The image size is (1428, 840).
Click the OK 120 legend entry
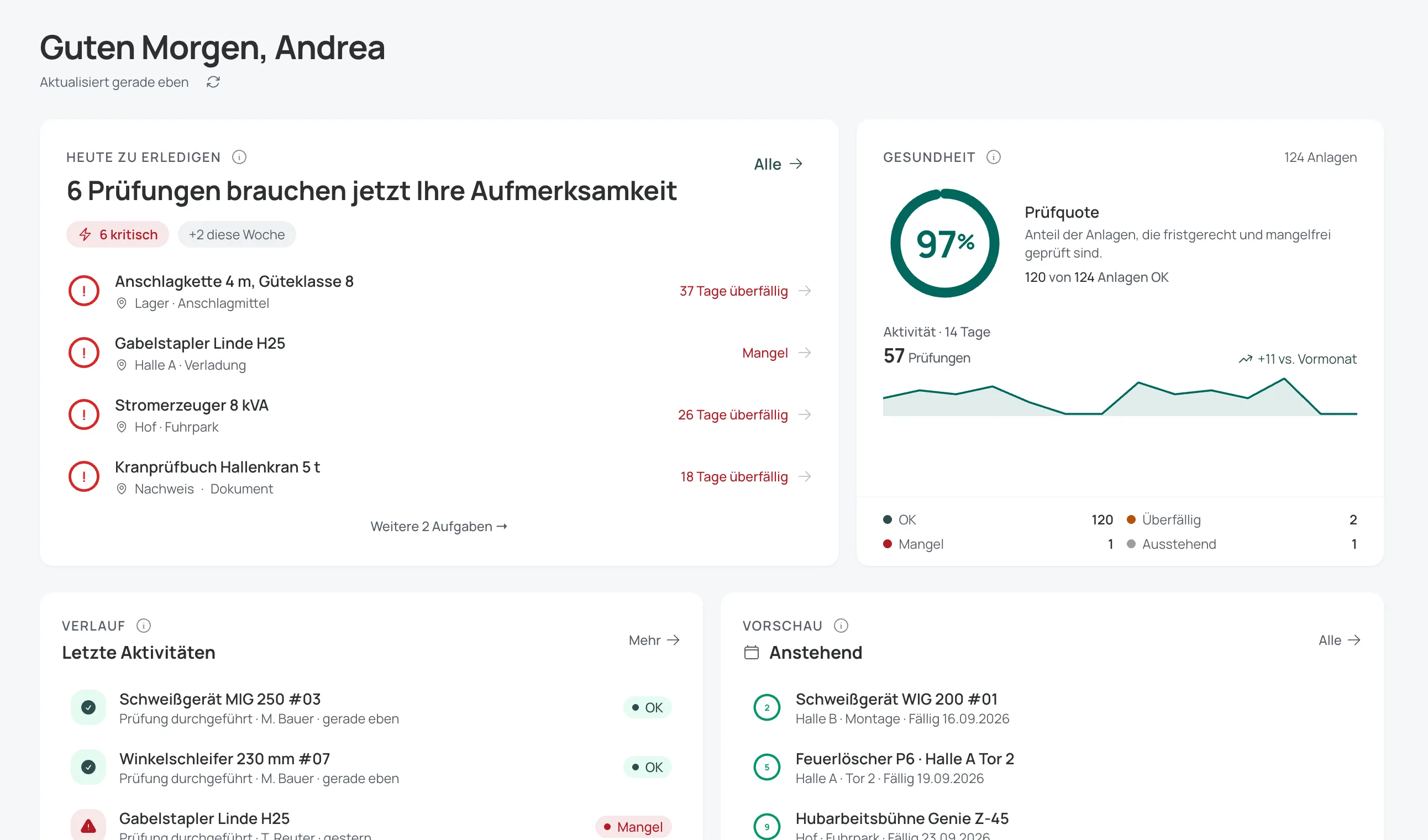click(998, 519)
